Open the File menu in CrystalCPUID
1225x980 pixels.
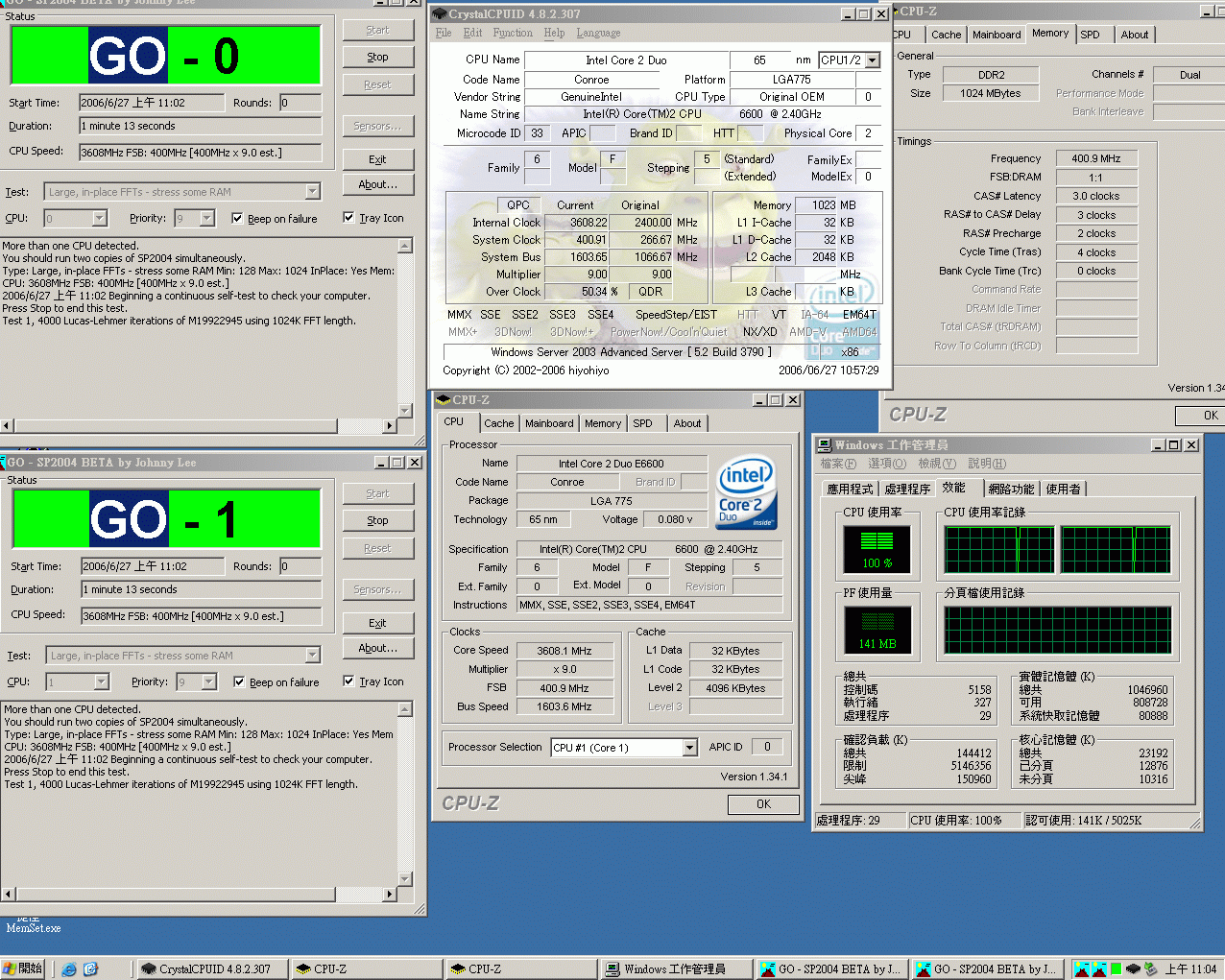click(444, 33)
